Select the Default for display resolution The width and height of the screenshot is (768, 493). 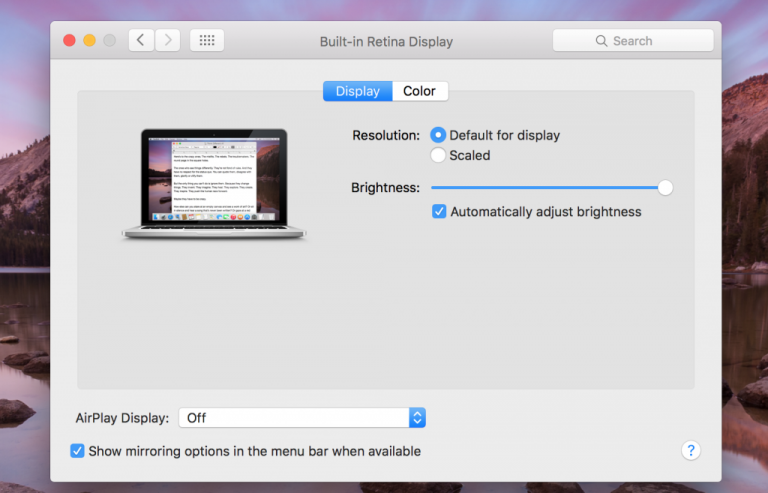point(438,135)
